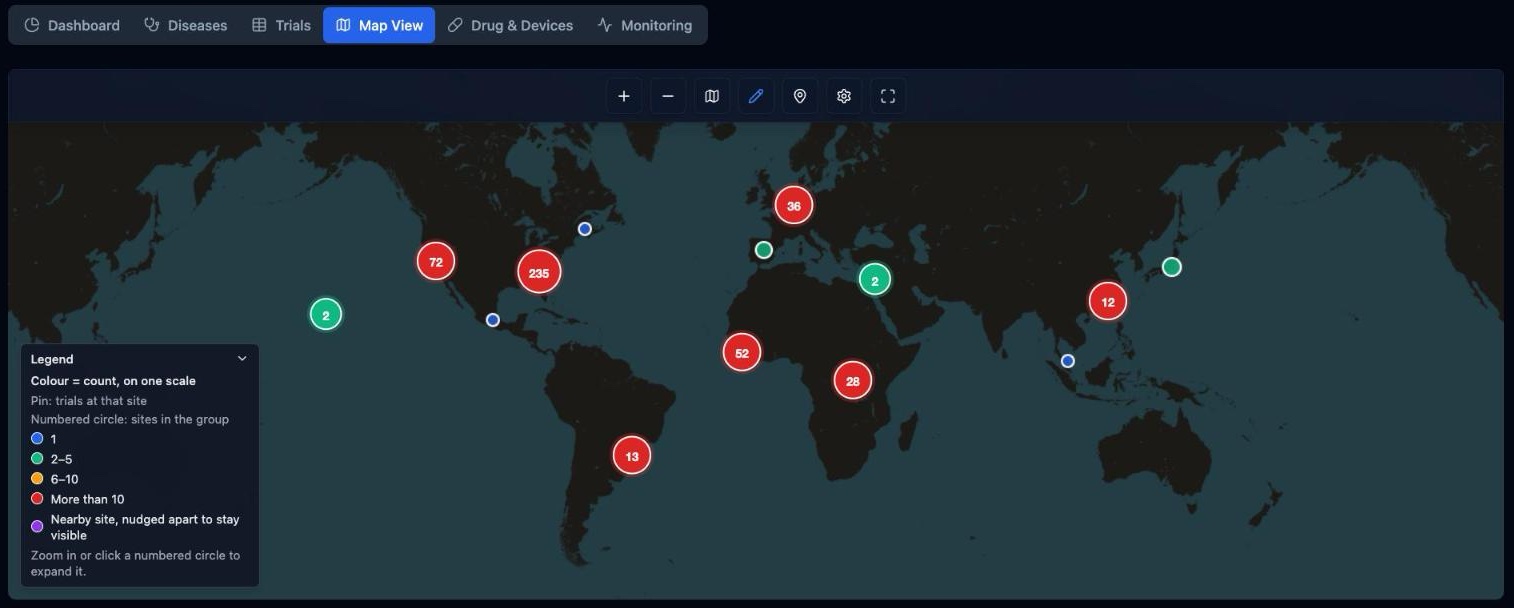Click orange swatch for 6–10
Image resolution: width=1514 pixels, height=608 pixels.
[37, 479]
